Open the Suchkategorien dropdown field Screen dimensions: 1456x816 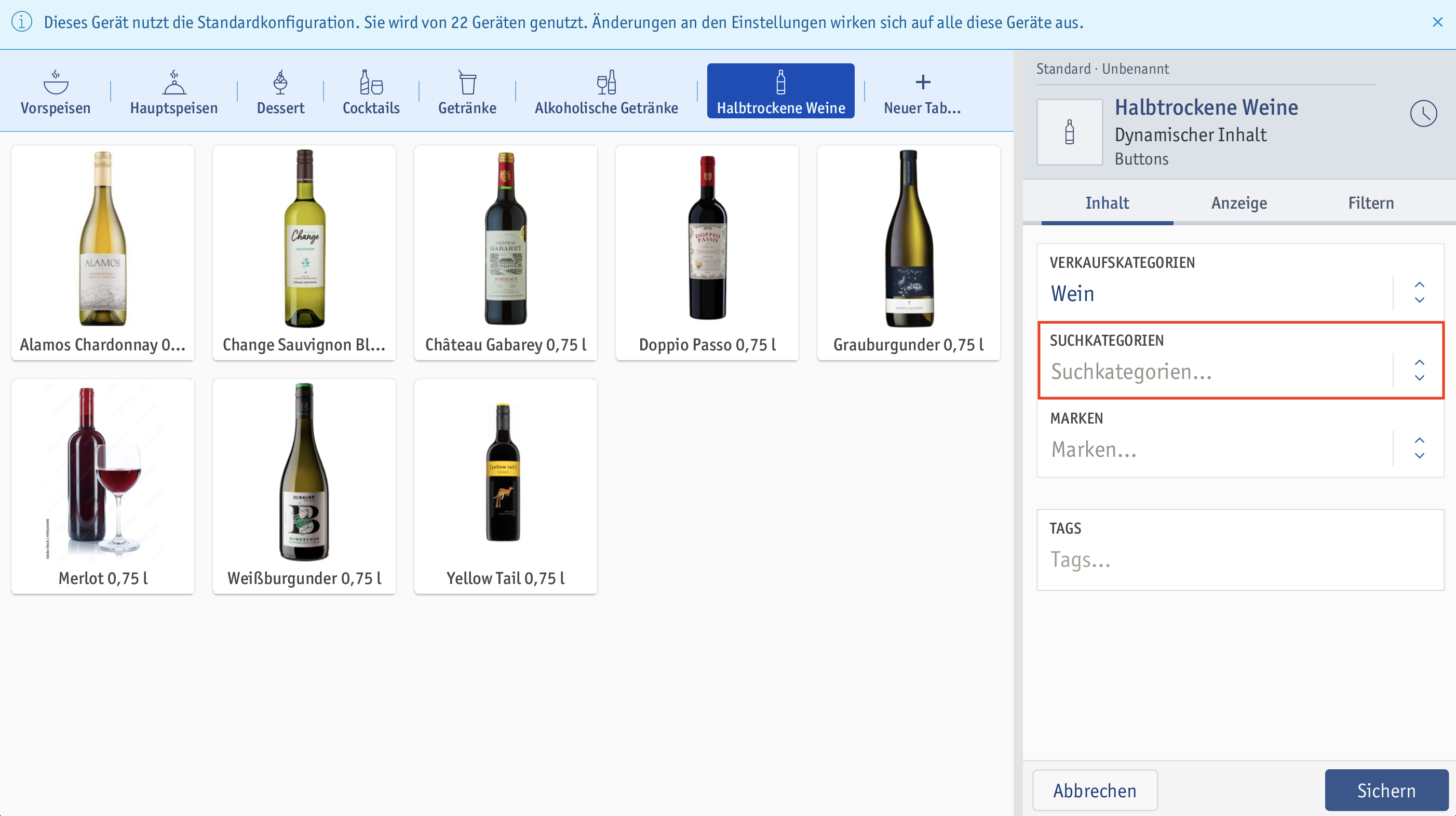click(x=1240, y=360)
